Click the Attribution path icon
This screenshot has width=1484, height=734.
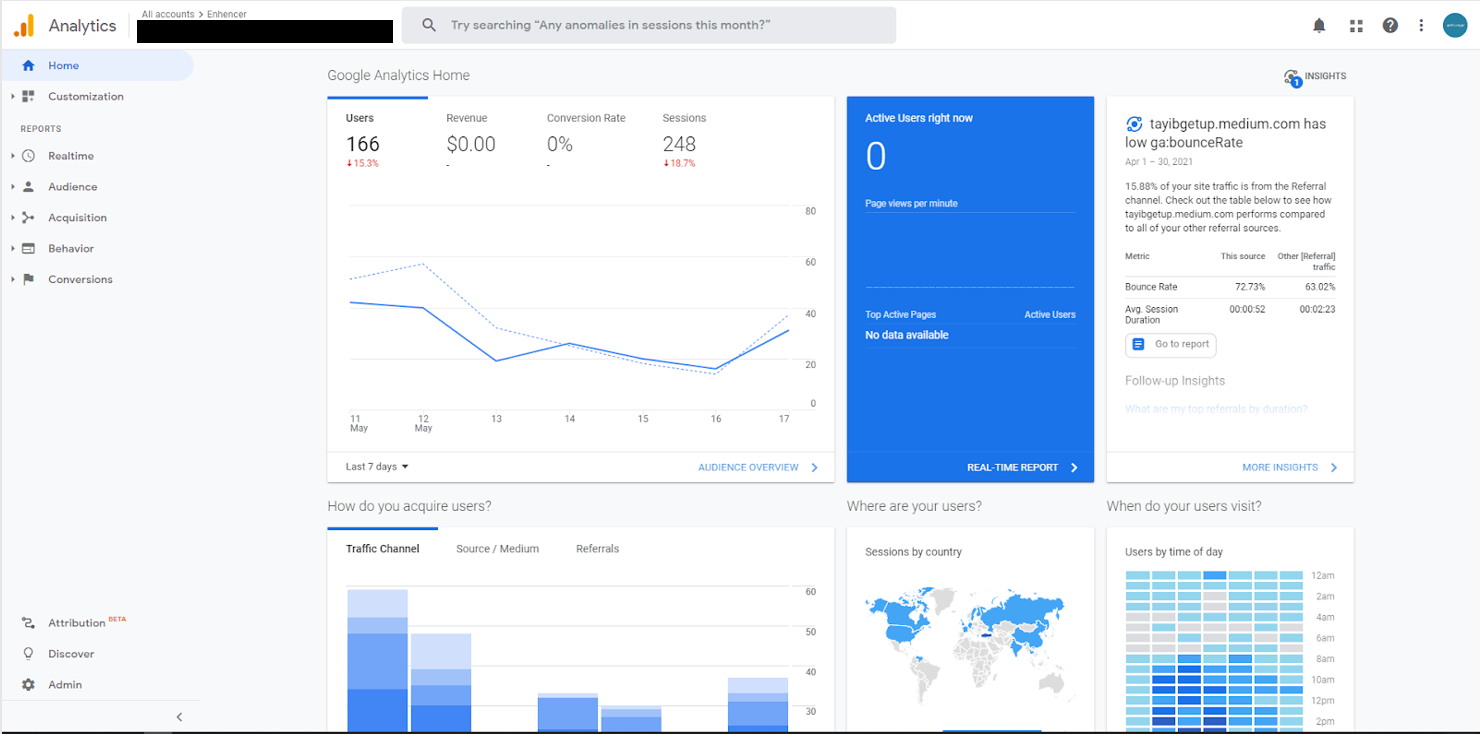28,623
